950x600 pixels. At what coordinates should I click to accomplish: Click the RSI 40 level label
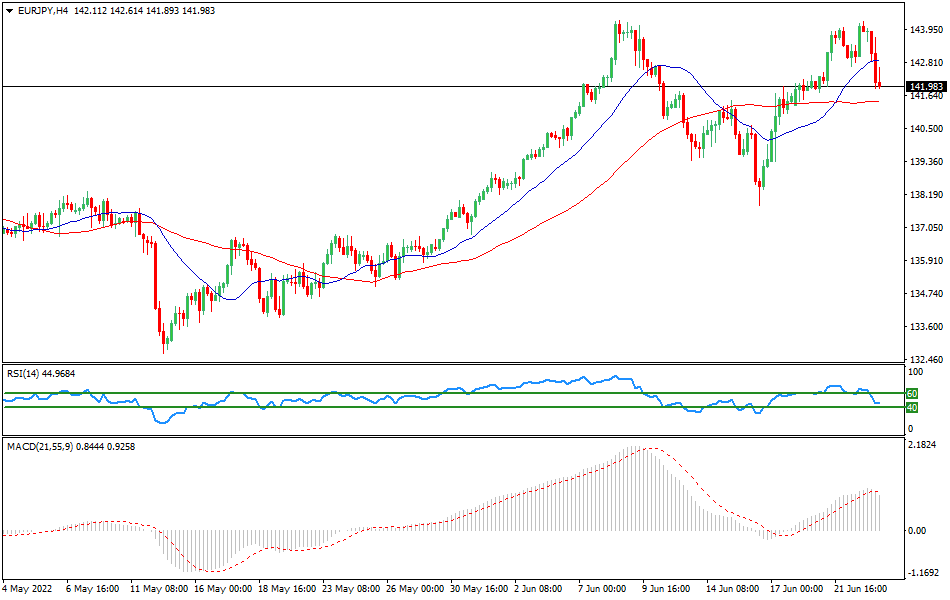(x=912, y=407)
